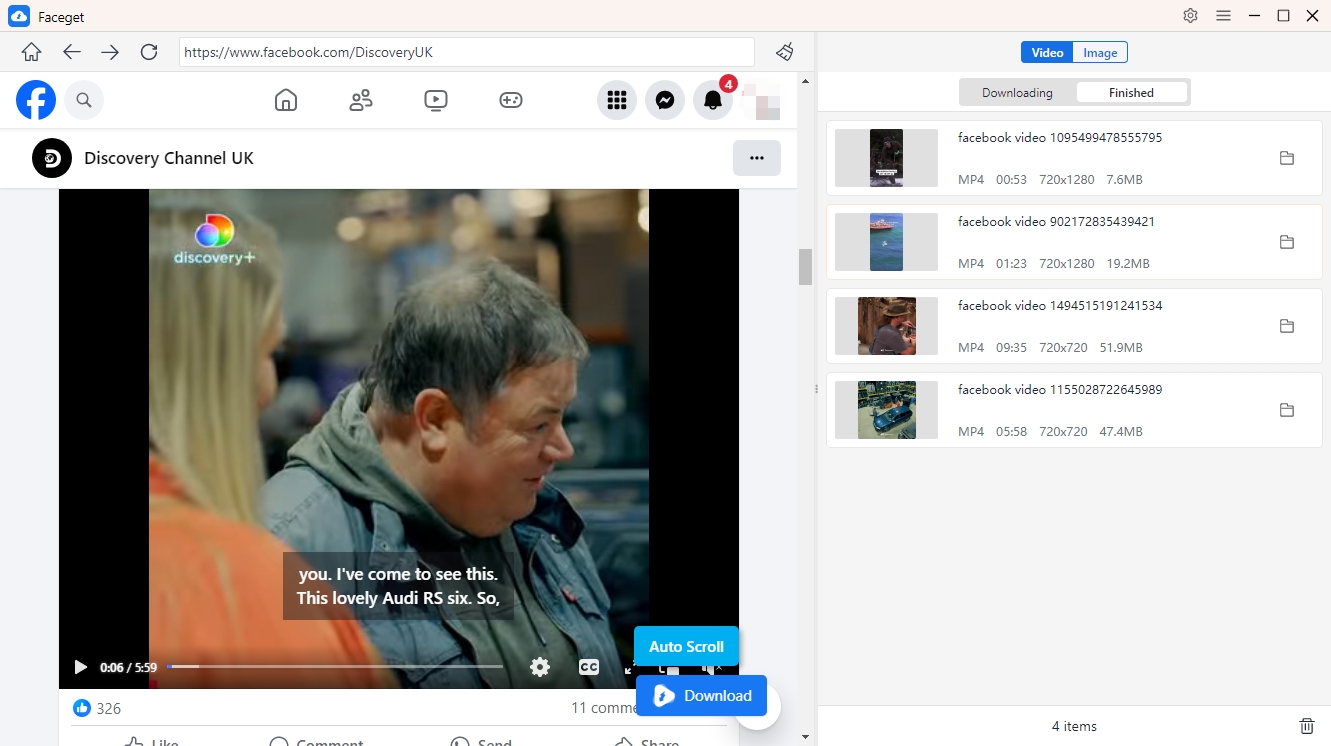1331x746 pixels.
Task: Click the scrollbar up arrow
Action: pos(805,79)
